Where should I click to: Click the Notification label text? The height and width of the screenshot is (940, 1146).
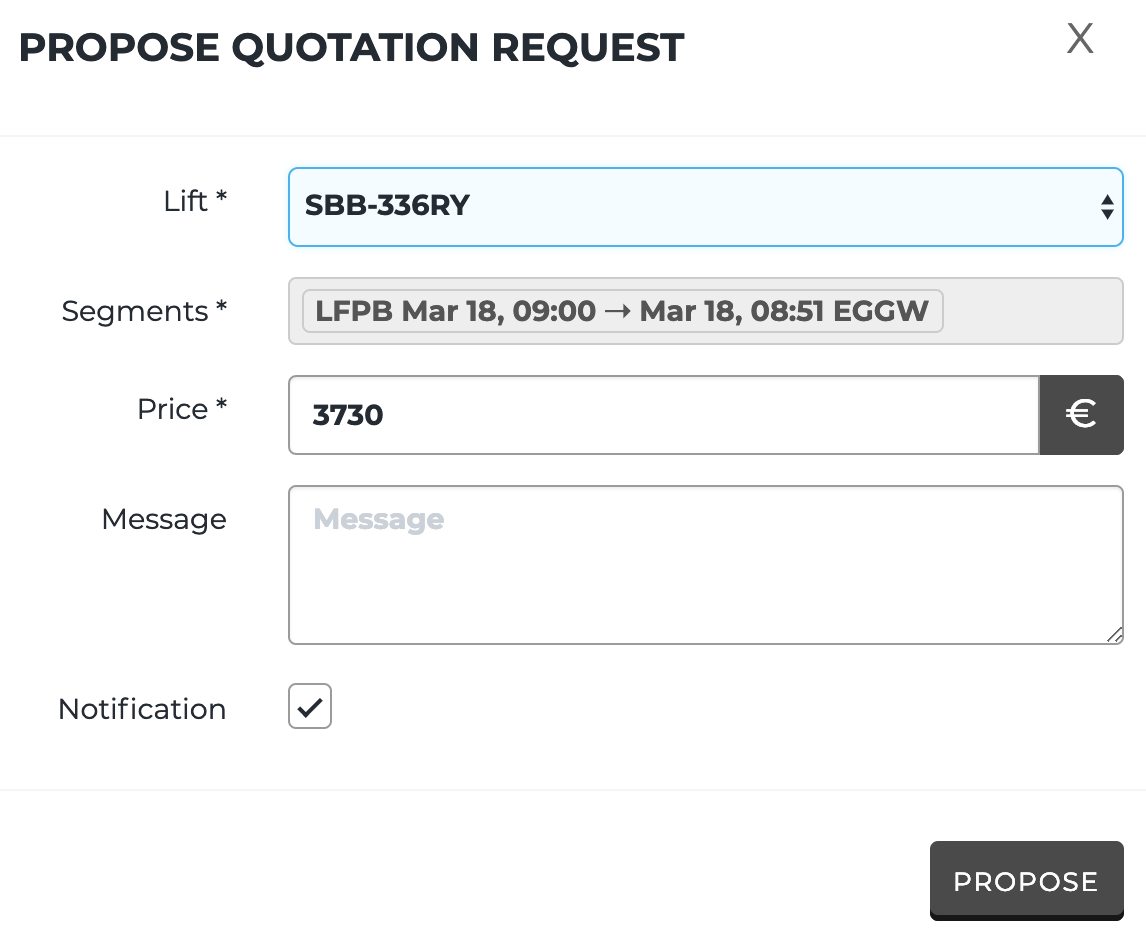pyautogui.click(x=142, y=709)
